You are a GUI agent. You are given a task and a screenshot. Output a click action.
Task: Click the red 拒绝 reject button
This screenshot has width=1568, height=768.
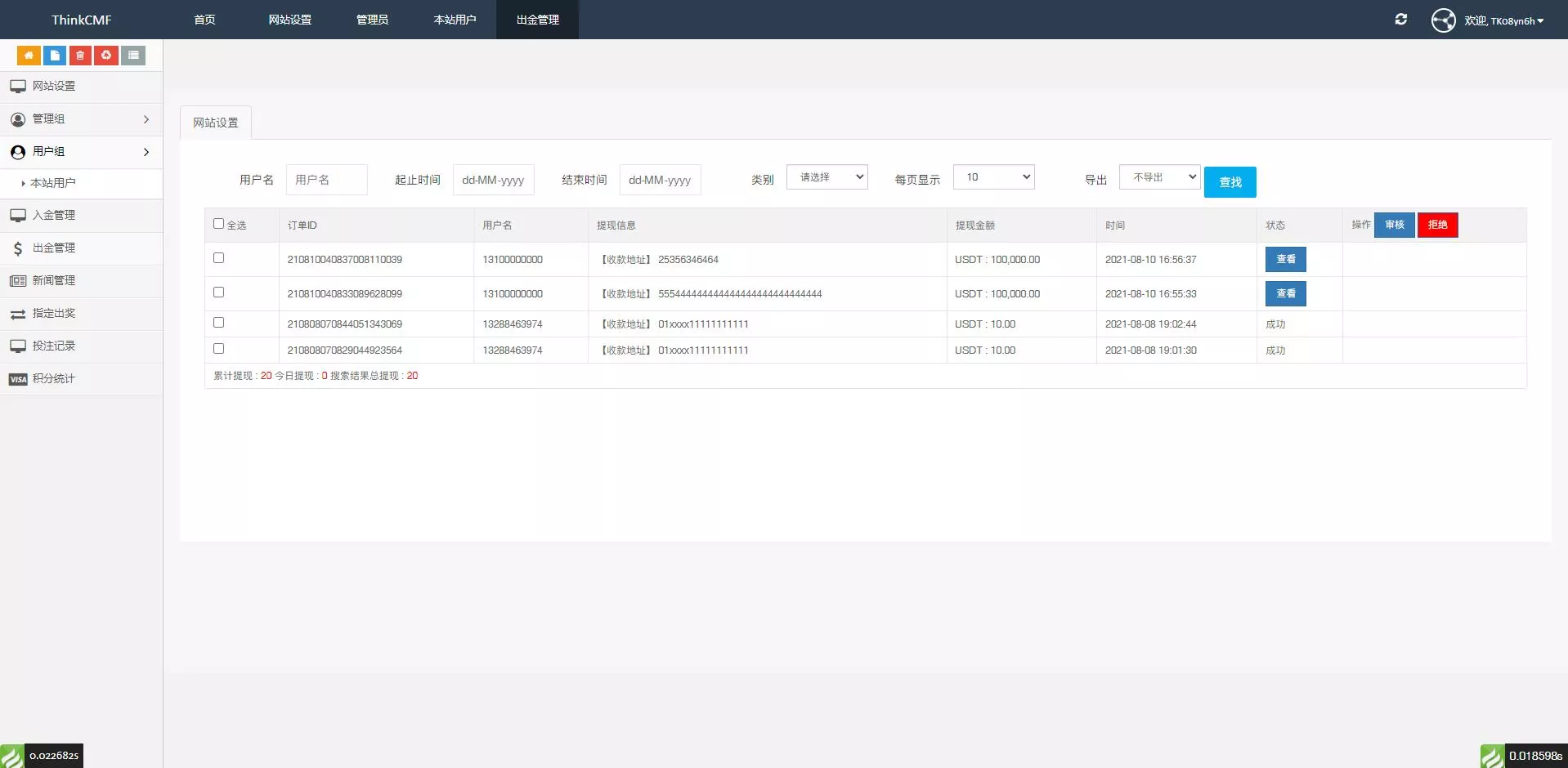pyautogui.click(x=1437, y=225)
